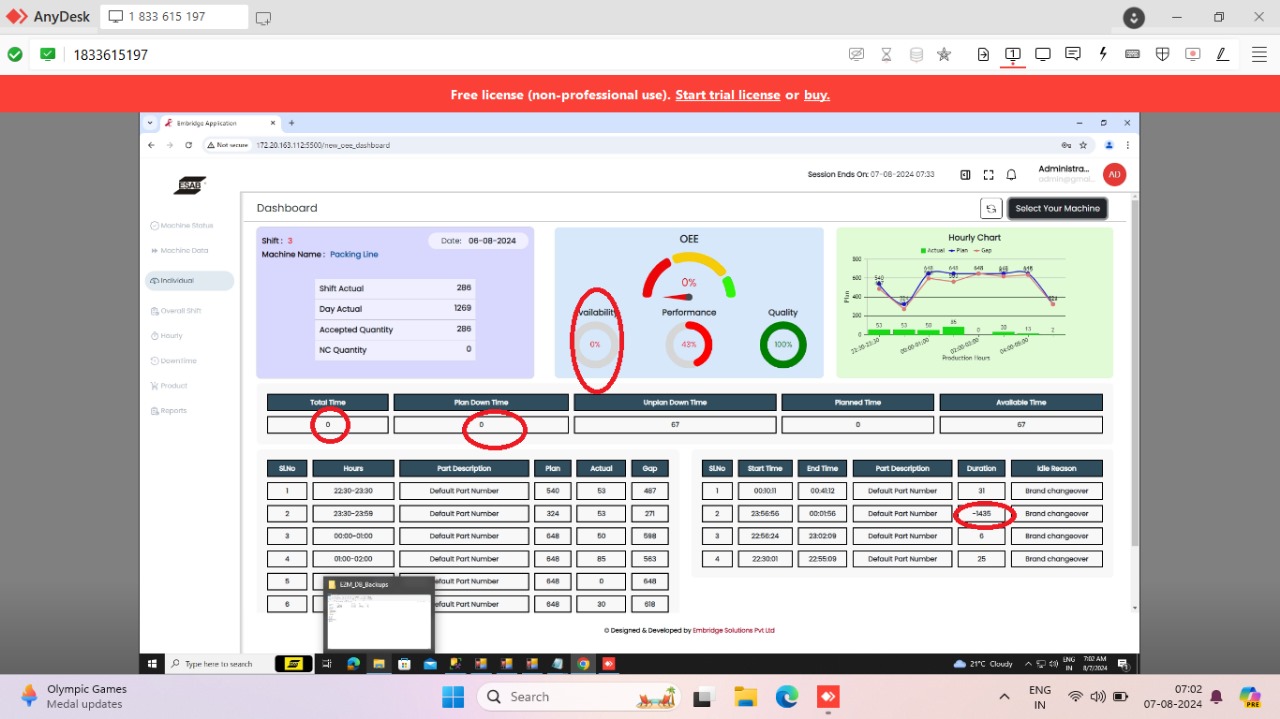Open AnyDesk hamburger main menu

[1259, 54]
